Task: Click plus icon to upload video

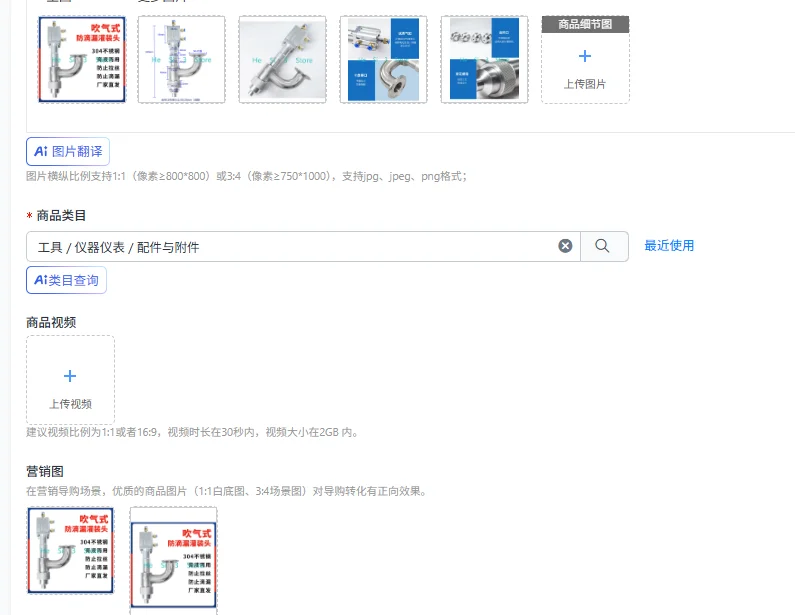Action: (70, 376)
